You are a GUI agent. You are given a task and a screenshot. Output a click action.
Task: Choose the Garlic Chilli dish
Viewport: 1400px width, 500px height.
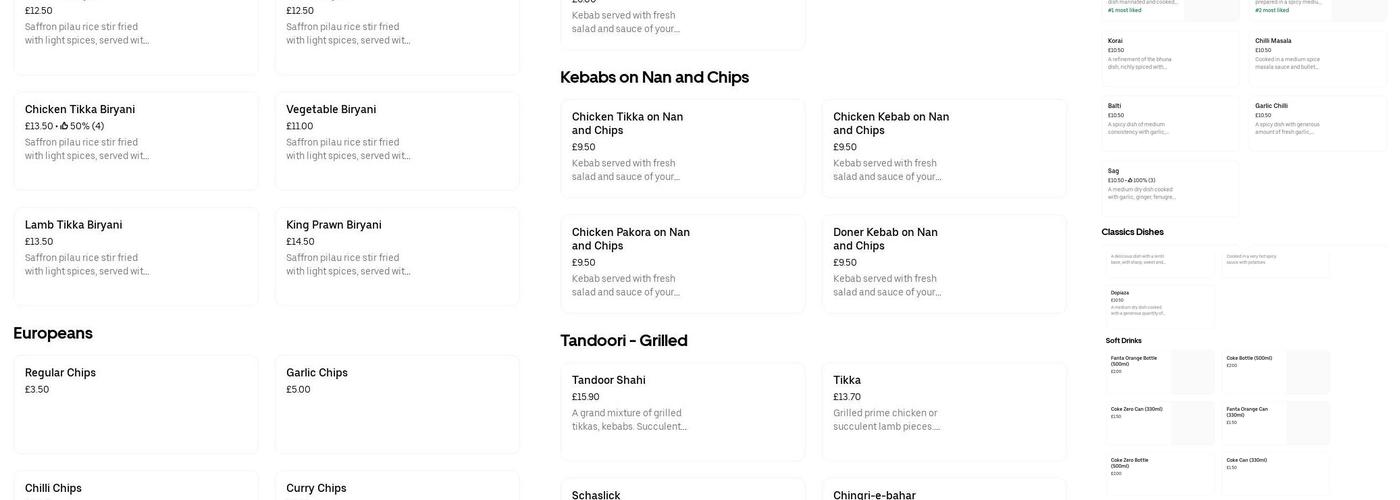coord(1317,123)
